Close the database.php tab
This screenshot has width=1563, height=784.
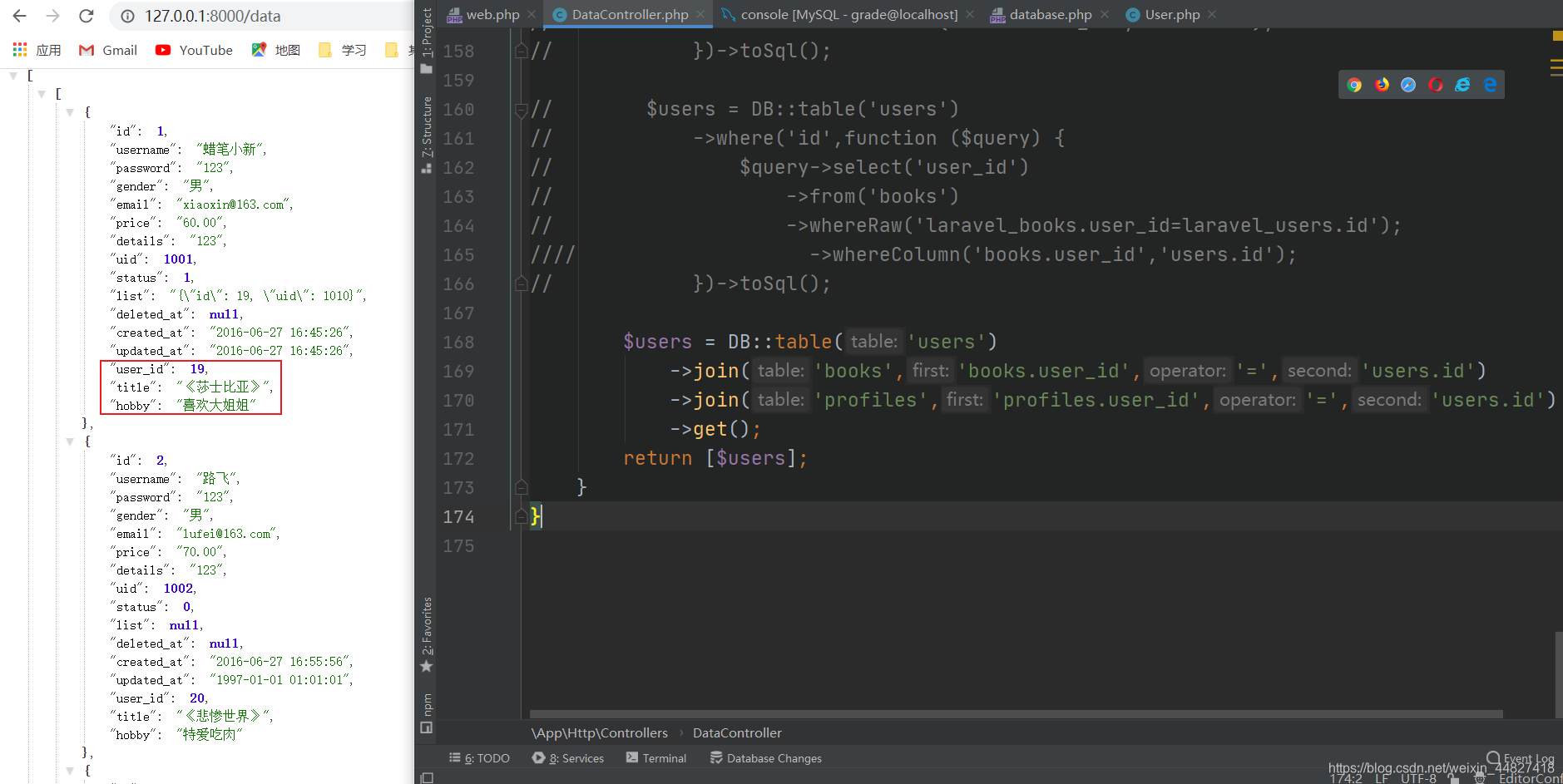coord(1105,14)
